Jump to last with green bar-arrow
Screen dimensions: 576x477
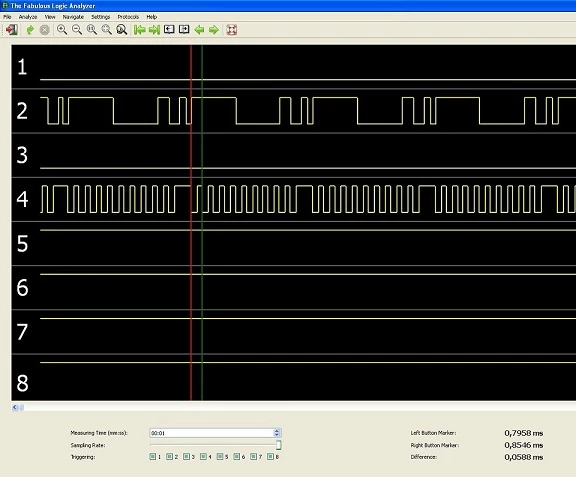point(154,30)
